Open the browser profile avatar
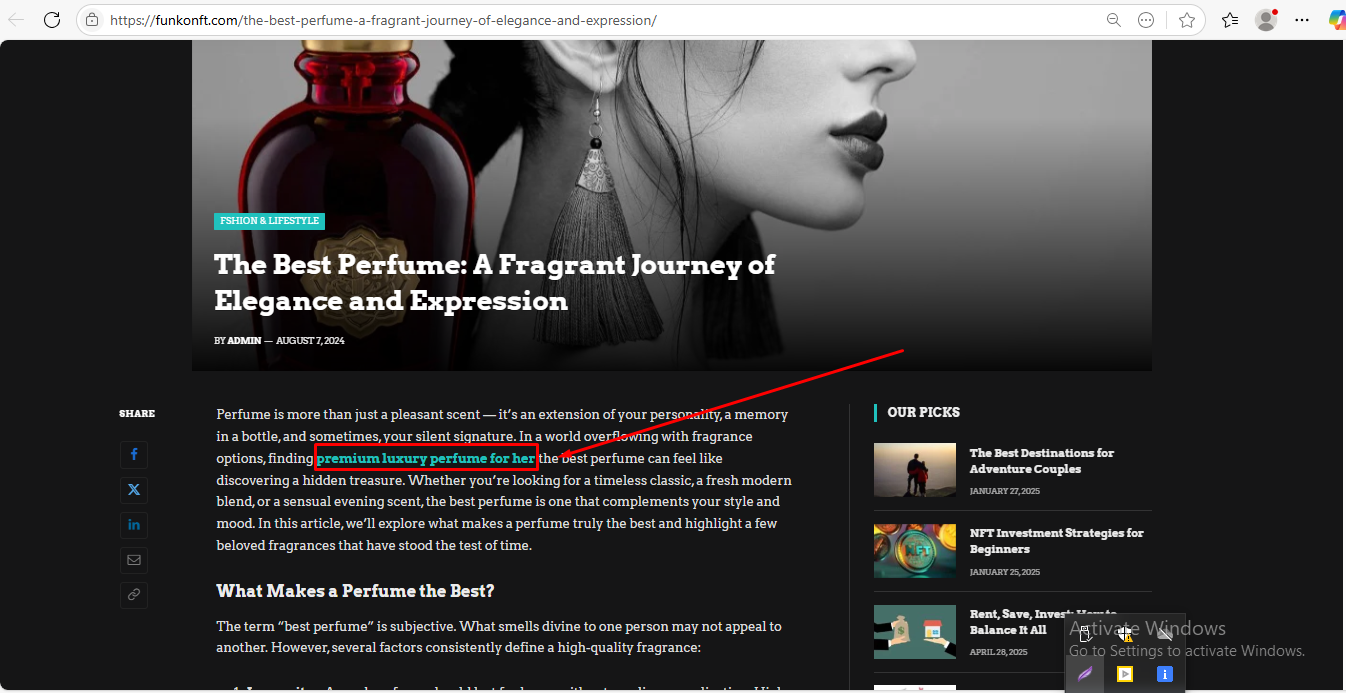1346x693 pixels. pyautogui.click(x=1266, y=20)
